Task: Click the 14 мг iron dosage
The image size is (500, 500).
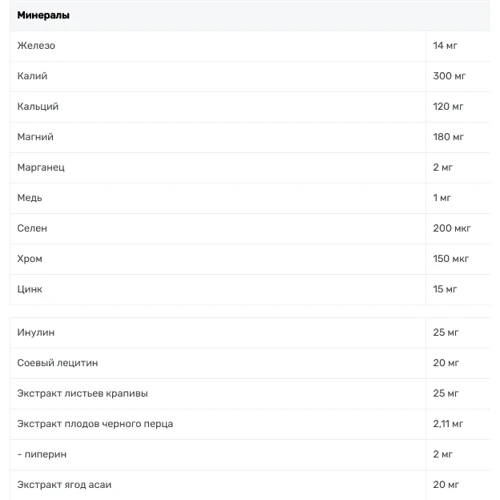Action: point(445,46)
